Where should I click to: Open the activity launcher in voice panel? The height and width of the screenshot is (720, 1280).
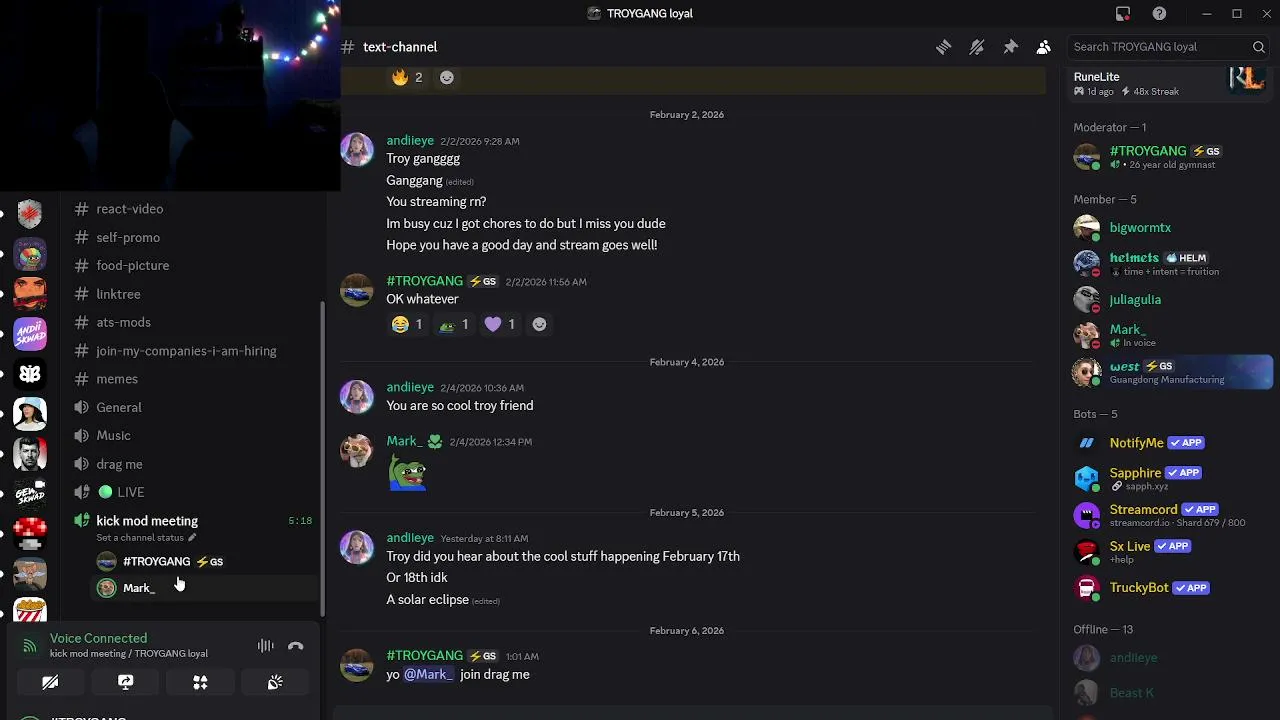200,682
